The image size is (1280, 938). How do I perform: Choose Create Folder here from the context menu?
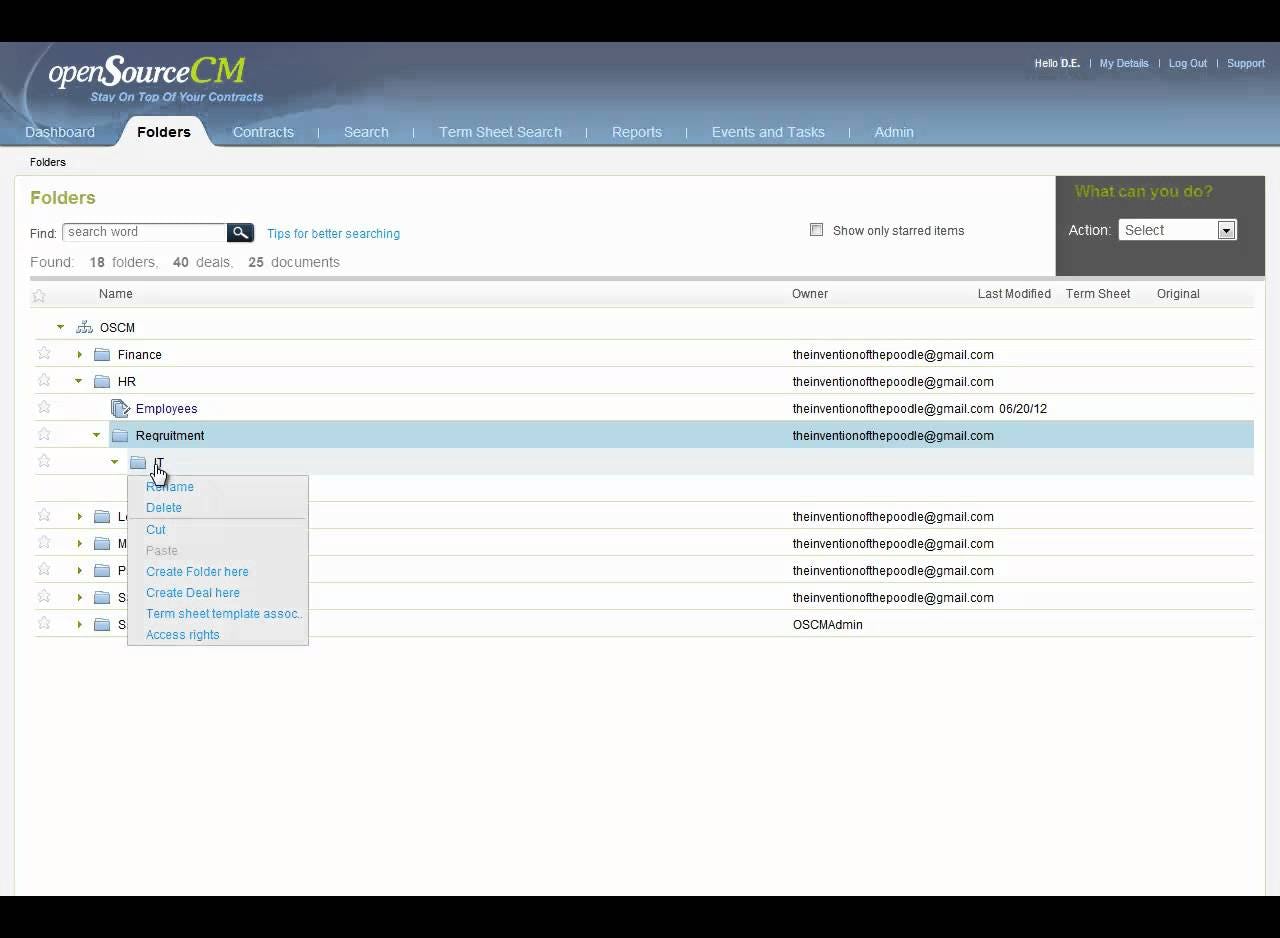click(197, 571)
